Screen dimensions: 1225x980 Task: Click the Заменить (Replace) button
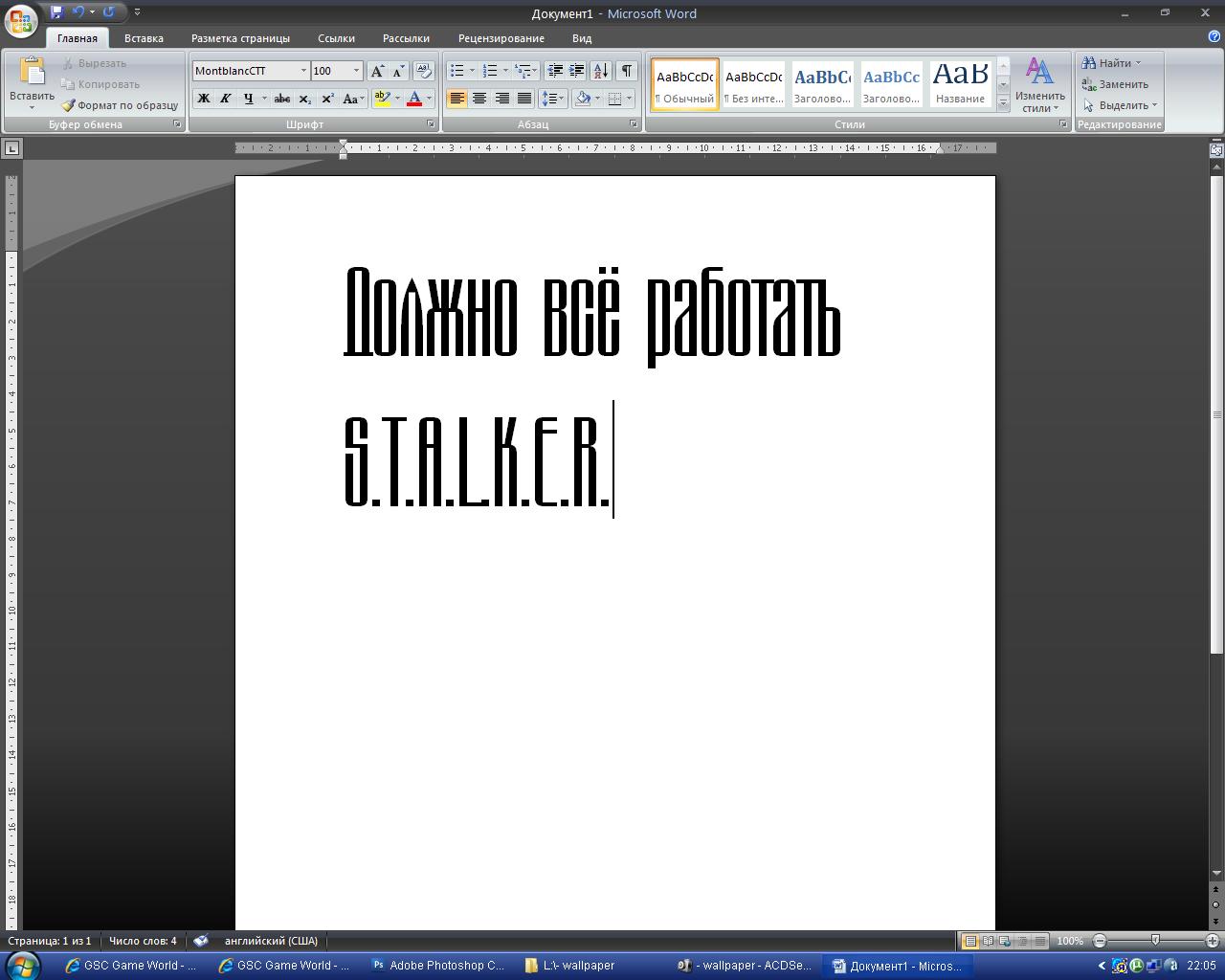1115,84
